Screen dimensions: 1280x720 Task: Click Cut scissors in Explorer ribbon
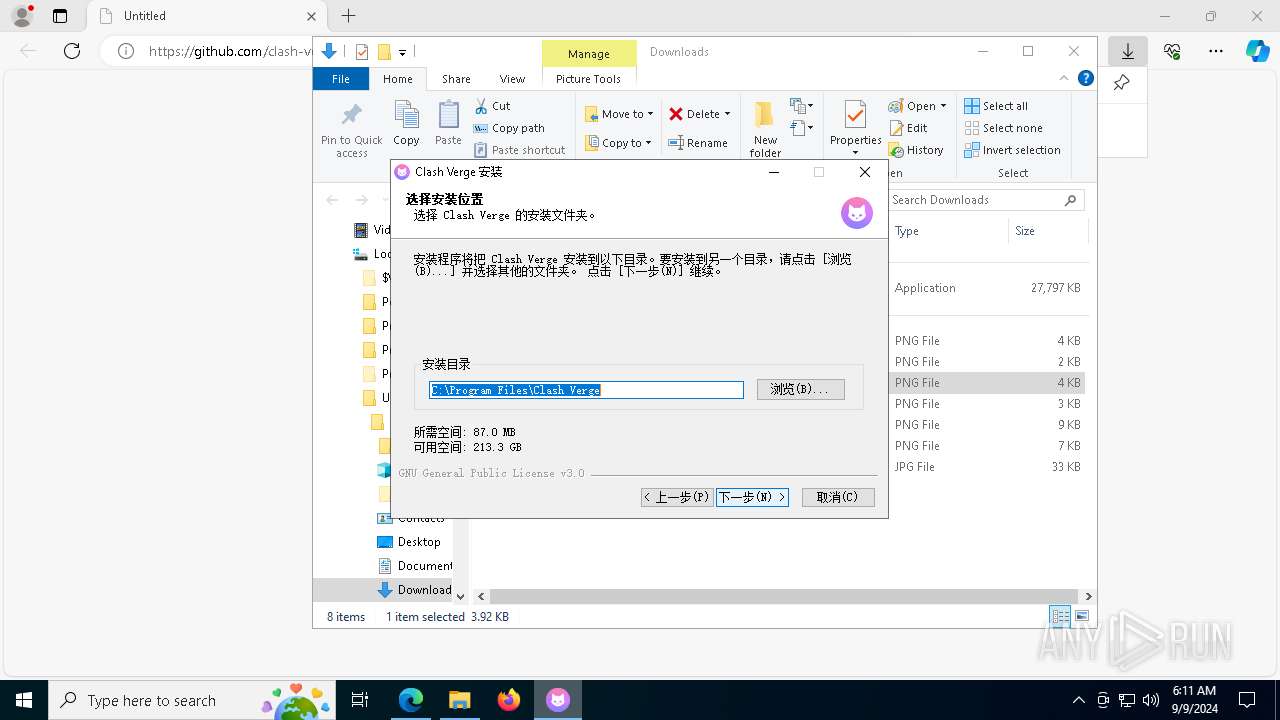(492, 106)
